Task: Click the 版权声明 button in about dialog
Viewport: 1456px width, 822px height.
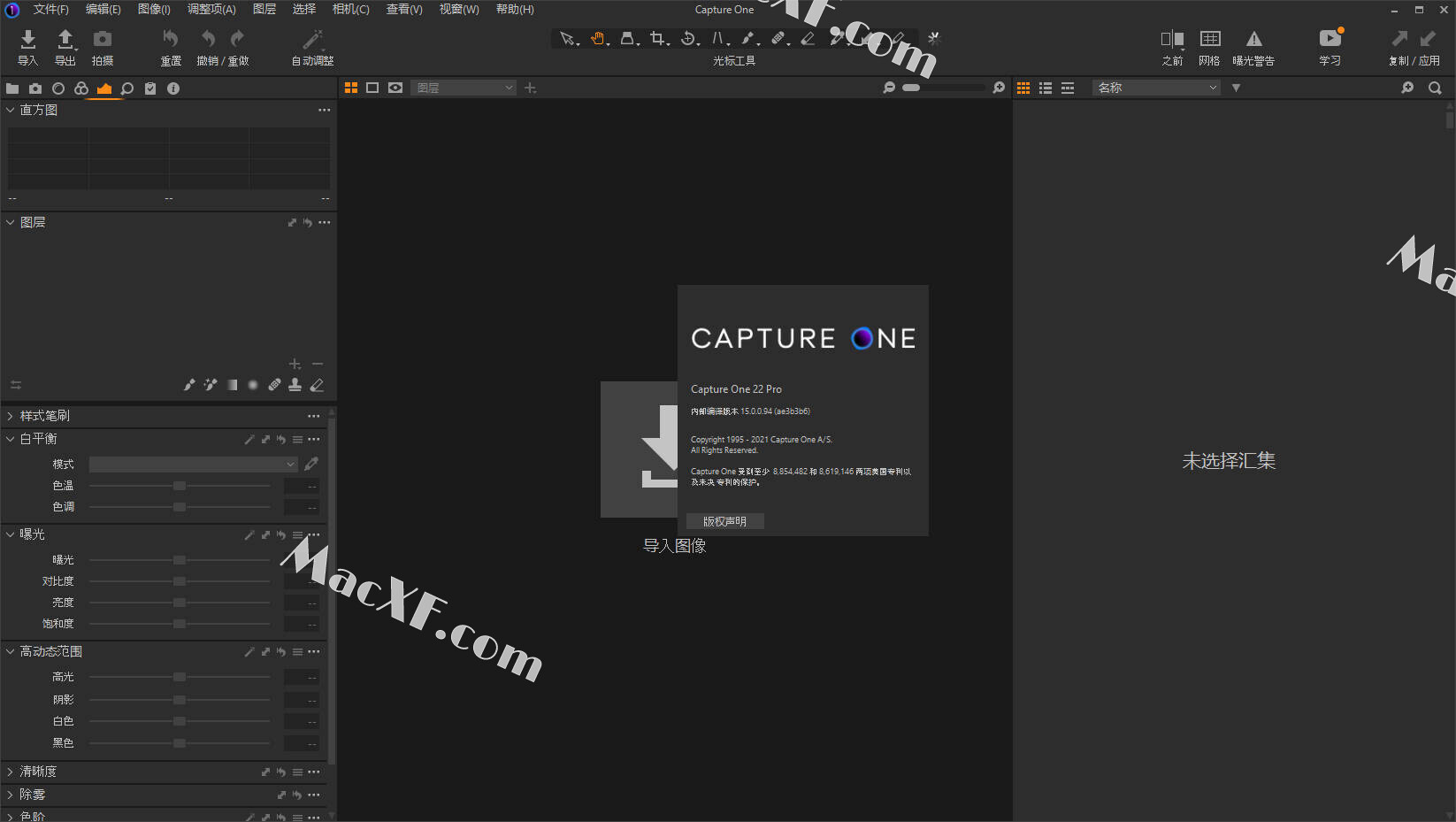Action: pyautogui.click(x=725, y=521)
